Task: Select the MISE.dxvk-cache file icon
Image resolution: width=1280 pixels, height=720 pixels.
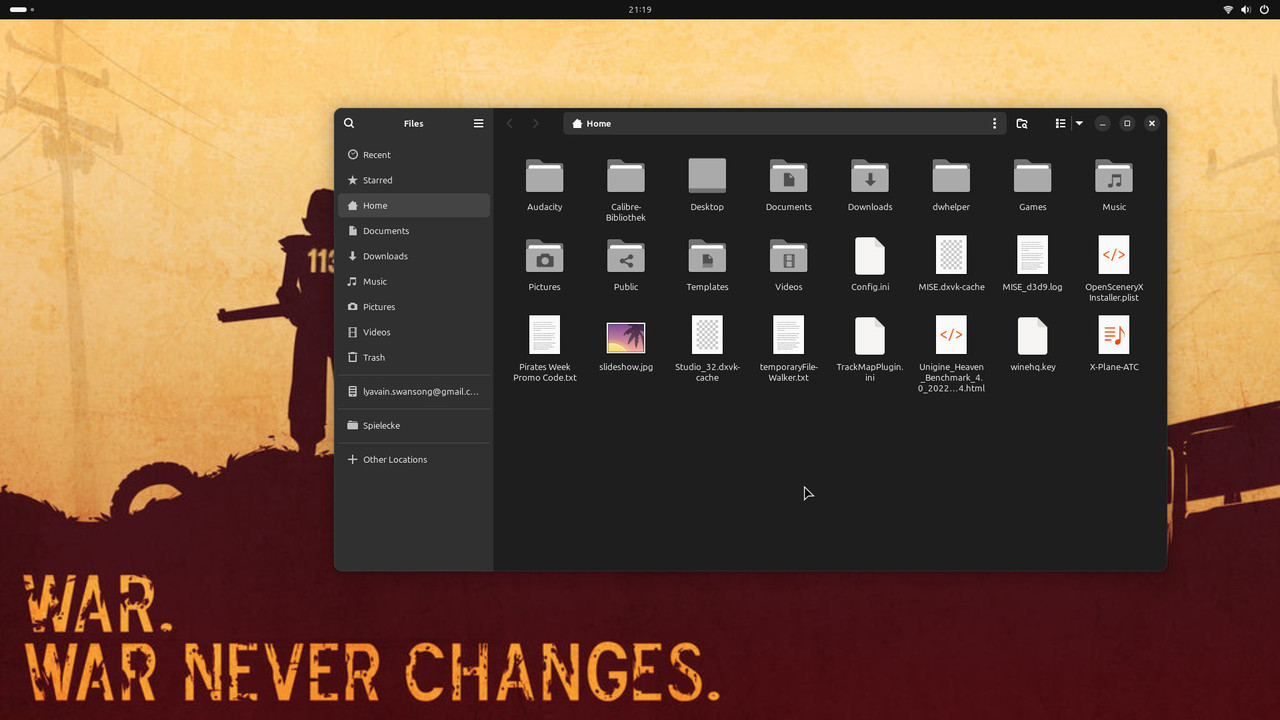Action: pos(951,255)
